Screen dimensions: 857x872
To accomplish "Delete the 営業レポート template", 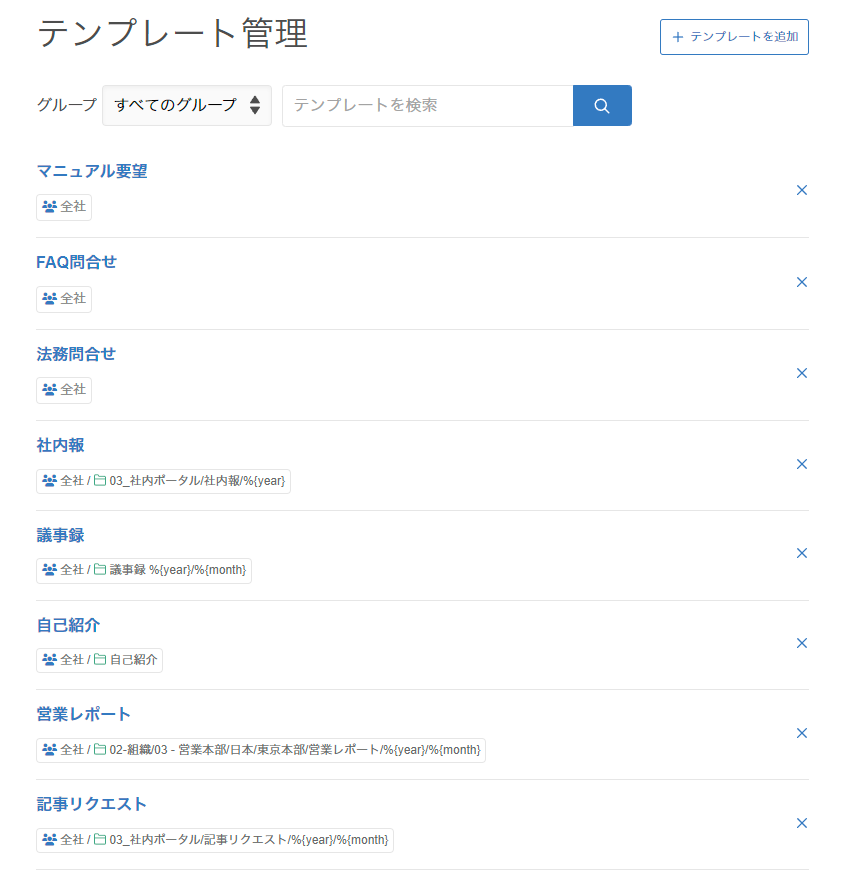I will [x=801, y=733].
